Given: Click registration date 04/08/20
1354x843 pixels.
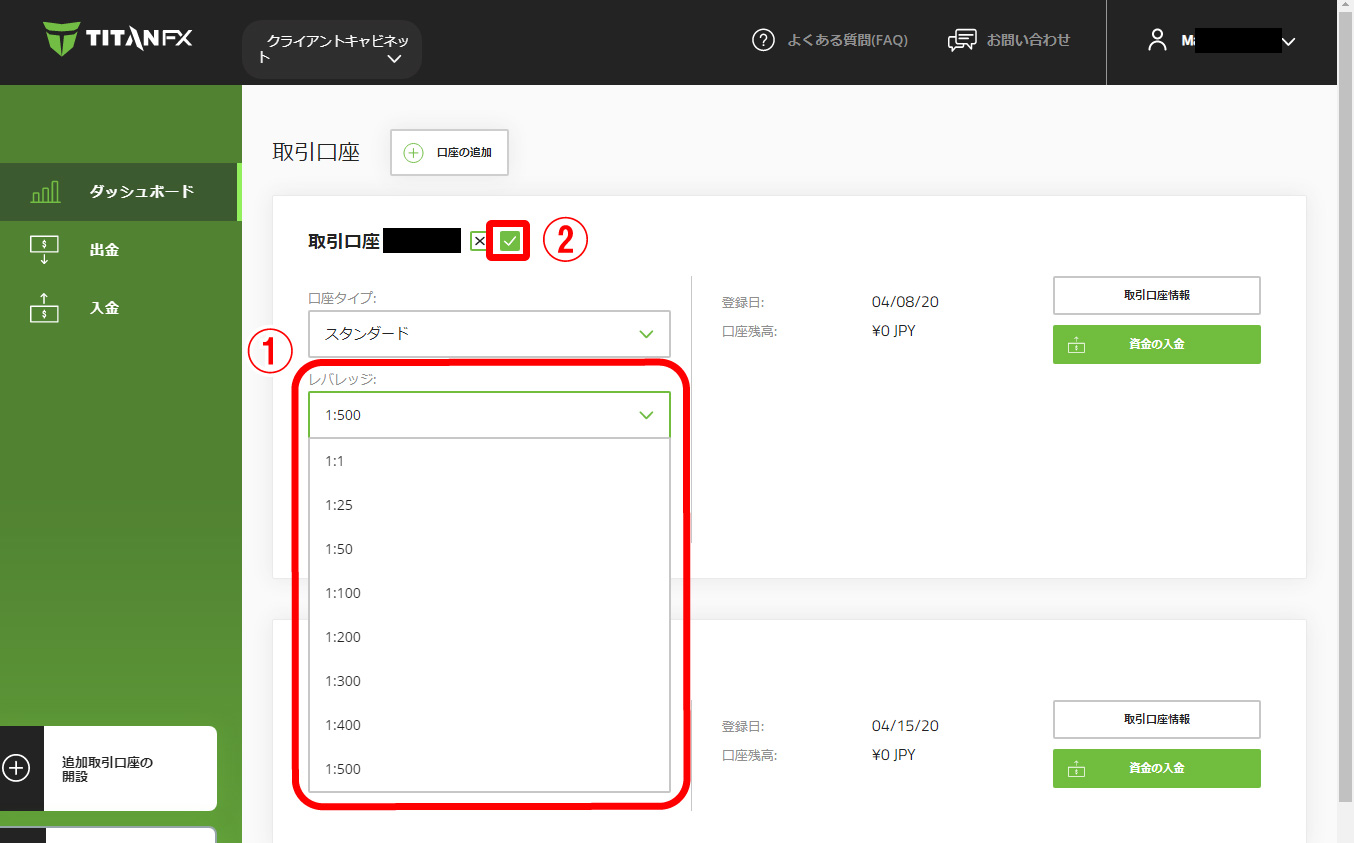Looking at the screenshot, I should 905,302.
